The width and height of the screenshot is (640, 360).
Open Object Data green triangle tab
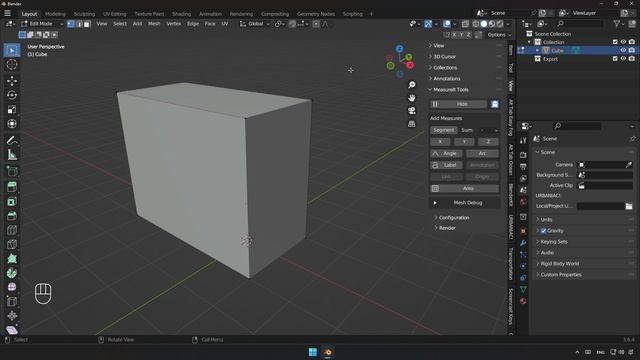coord(523,289)
